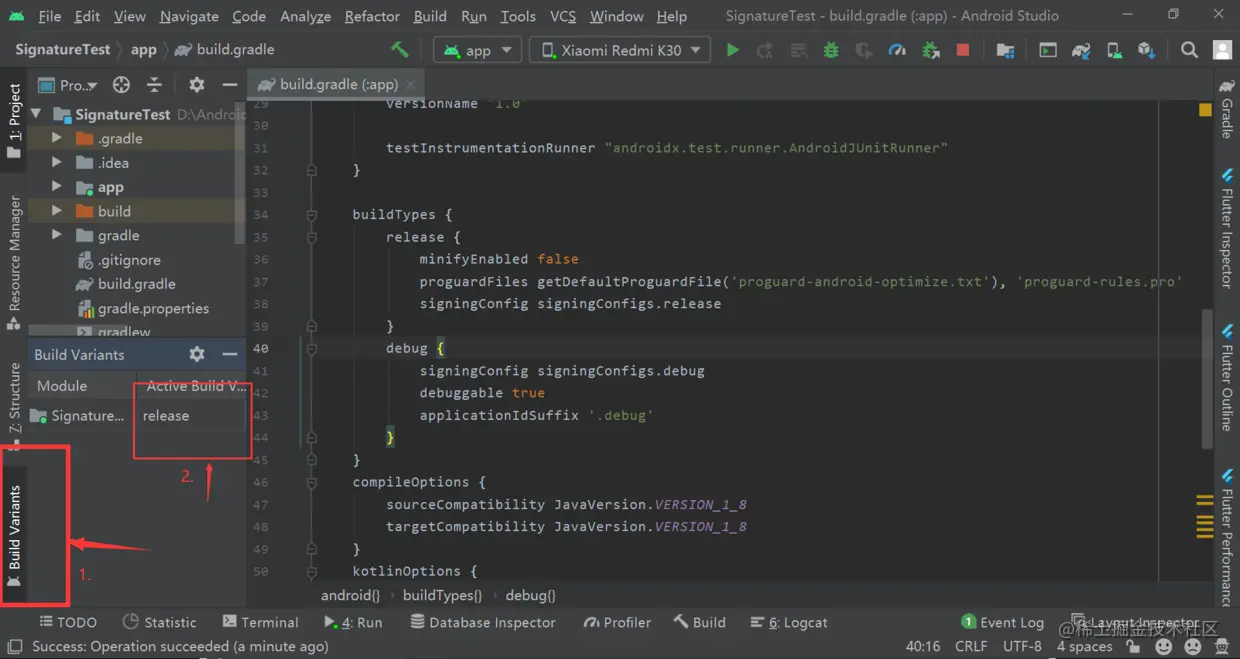Open the SDK Manager icon
The height and width of the screenshot is (659, 1240).
[x=1147, y=50]
